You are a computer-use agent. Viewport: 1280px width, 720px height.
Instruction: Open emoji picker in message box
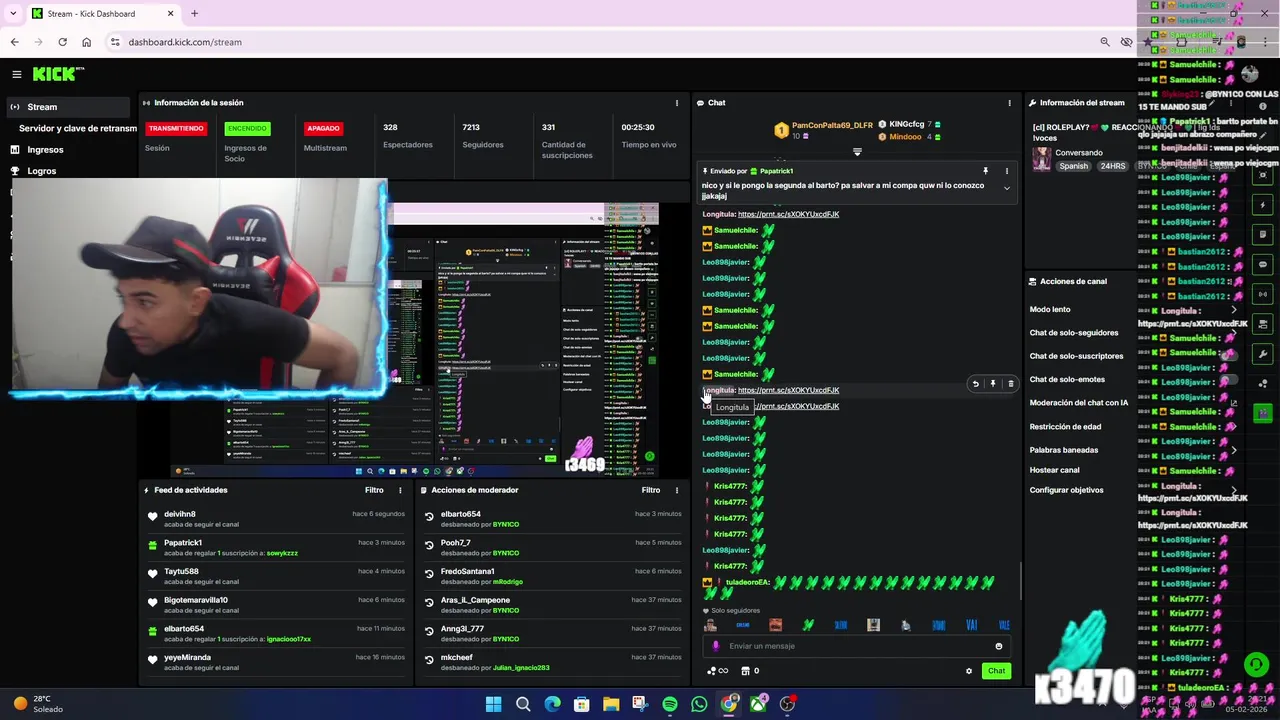coord(998,646)
